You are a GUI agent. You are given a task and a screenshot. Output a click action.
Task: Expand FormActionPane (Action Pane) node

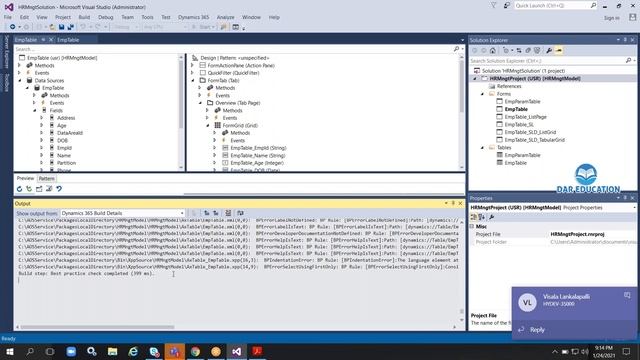[x=192, y=65]
